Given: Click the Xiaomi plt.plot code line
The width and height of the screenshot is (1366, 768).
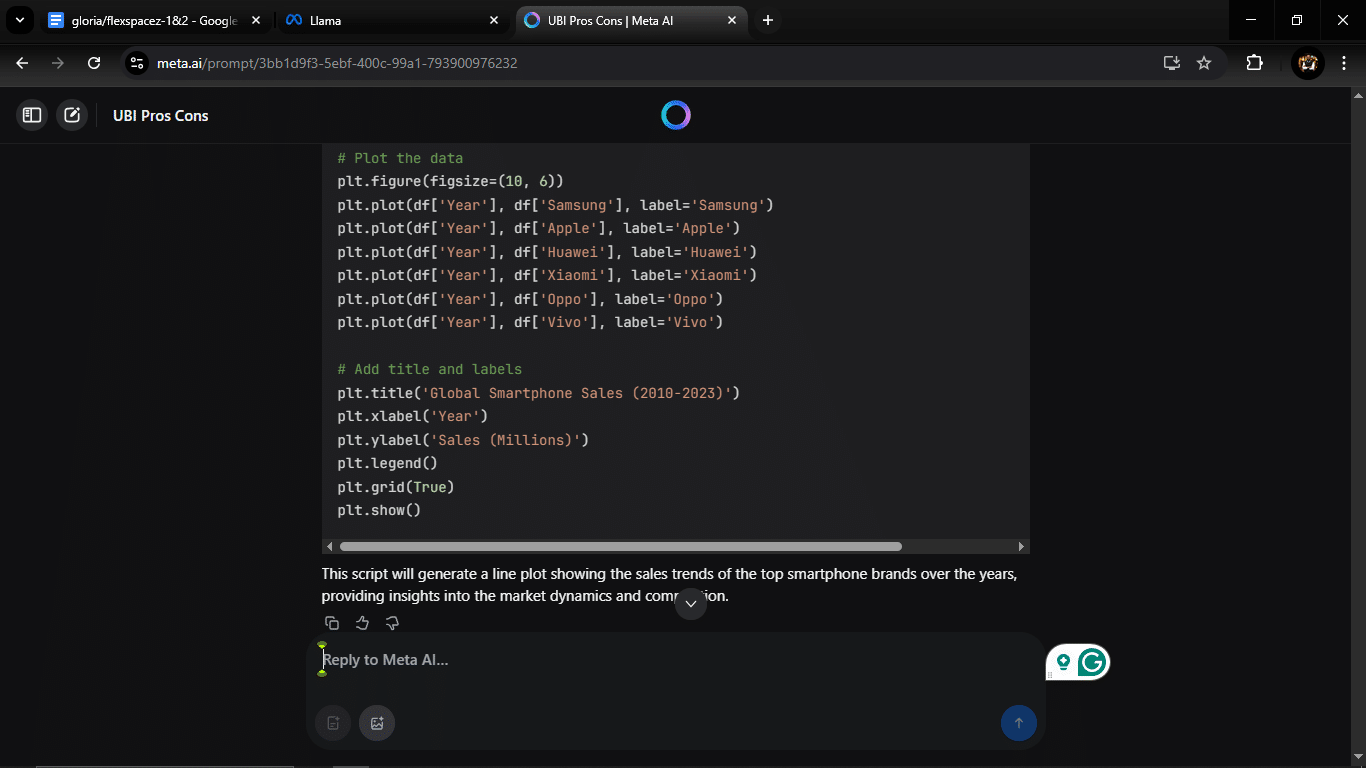Looking at the screenshot, I should click(x=547, y=275).
